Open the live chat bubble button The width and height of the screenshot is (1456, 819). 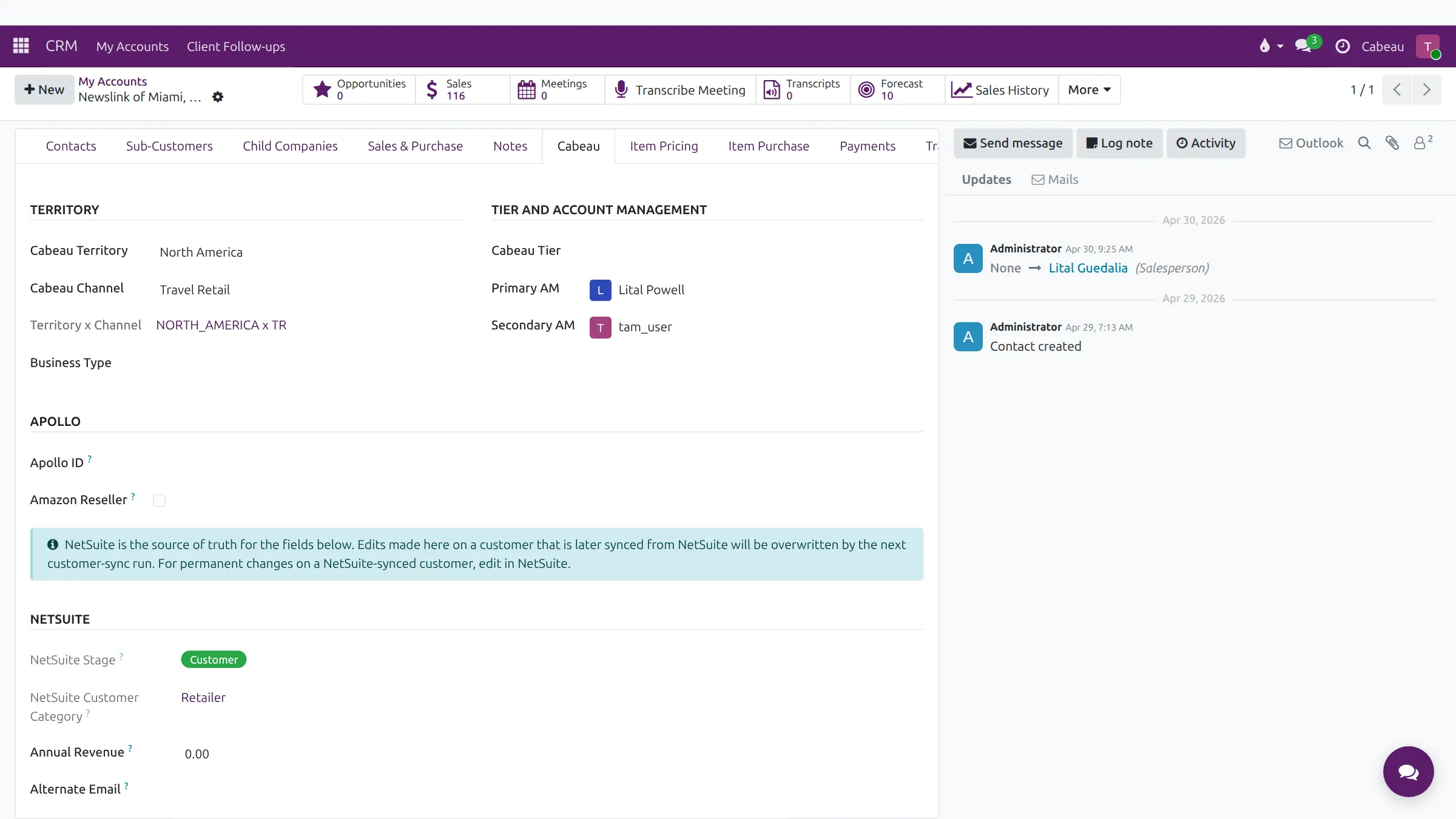[x=1408, y=772]
